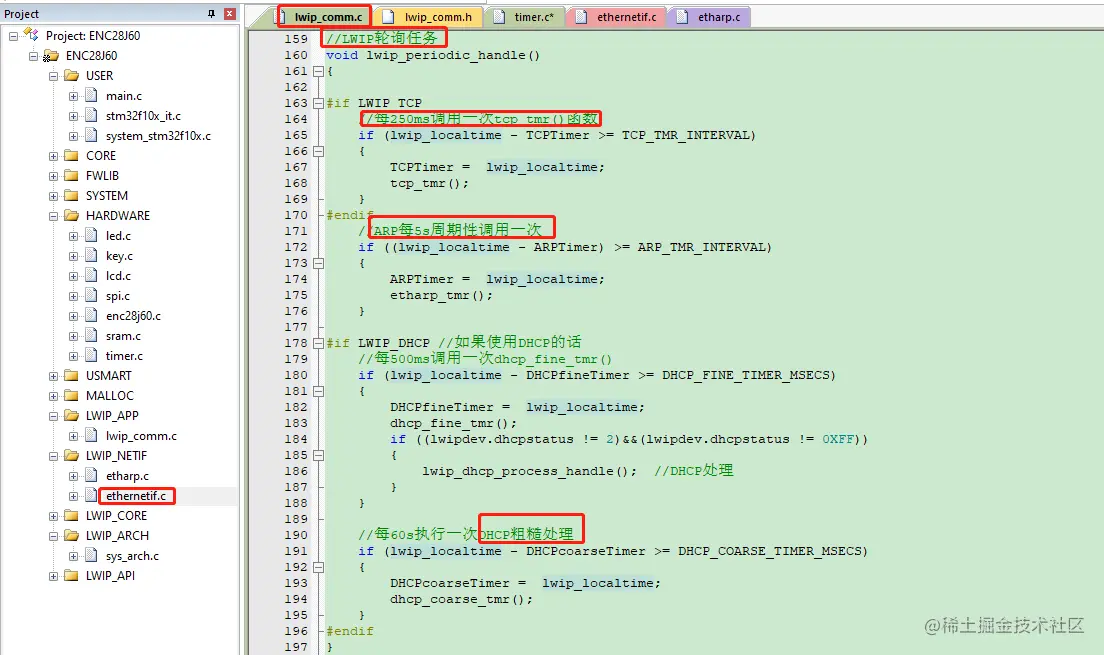Collapse the #if LWIP_TCP fold at line 163
The width and height of the screenshot is (1104, 655).
[318, 104]
